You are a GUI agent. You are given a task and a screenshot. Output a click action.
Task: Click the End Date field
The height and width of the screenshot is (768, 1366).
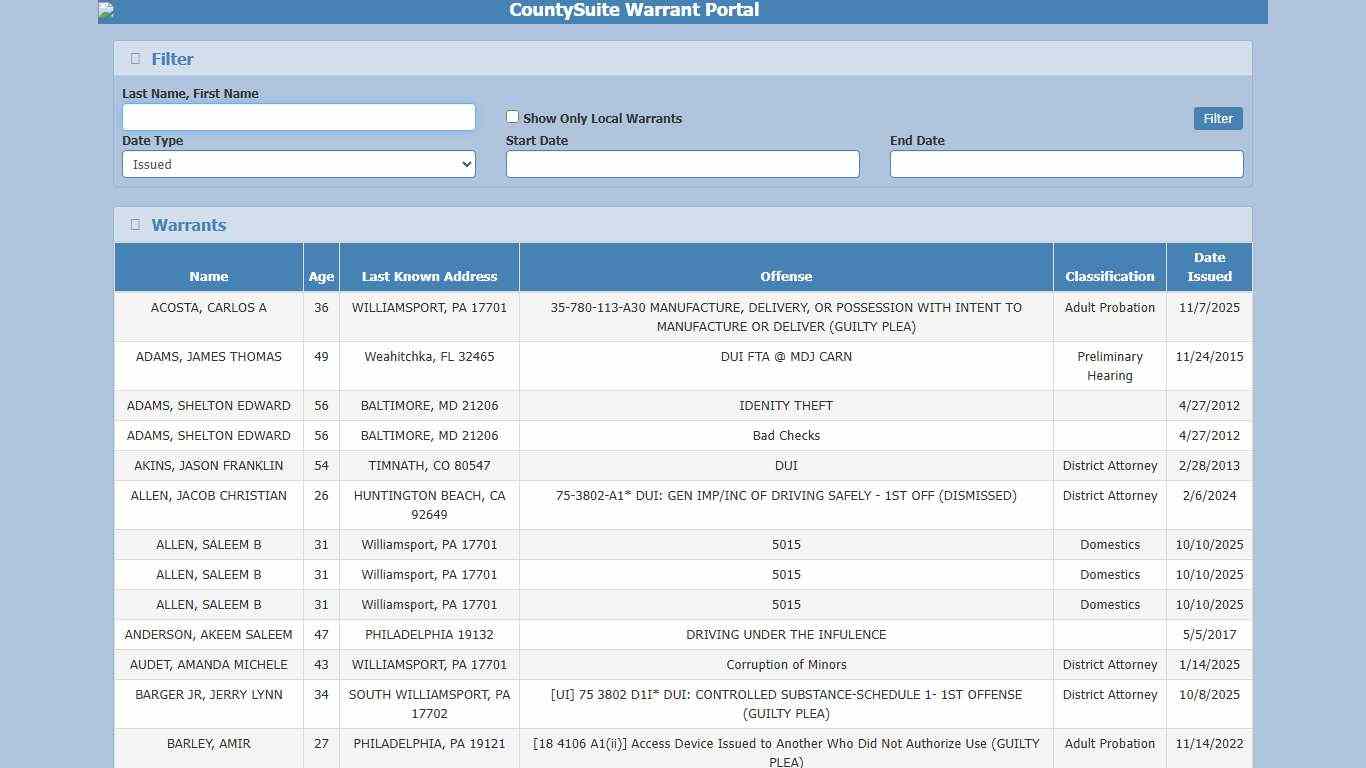(1066, 164)
